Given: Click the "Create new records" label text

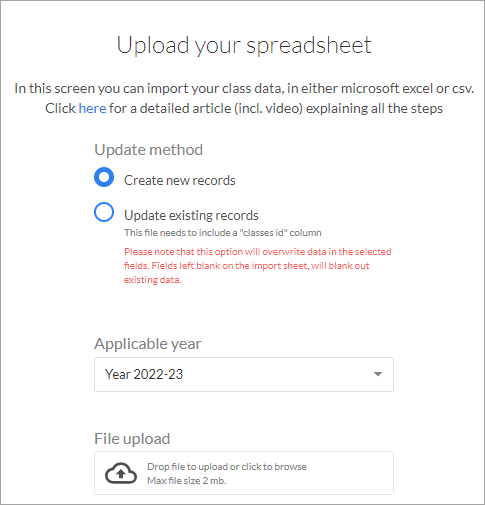Looking at the screenshot, I should pos(180,180).
